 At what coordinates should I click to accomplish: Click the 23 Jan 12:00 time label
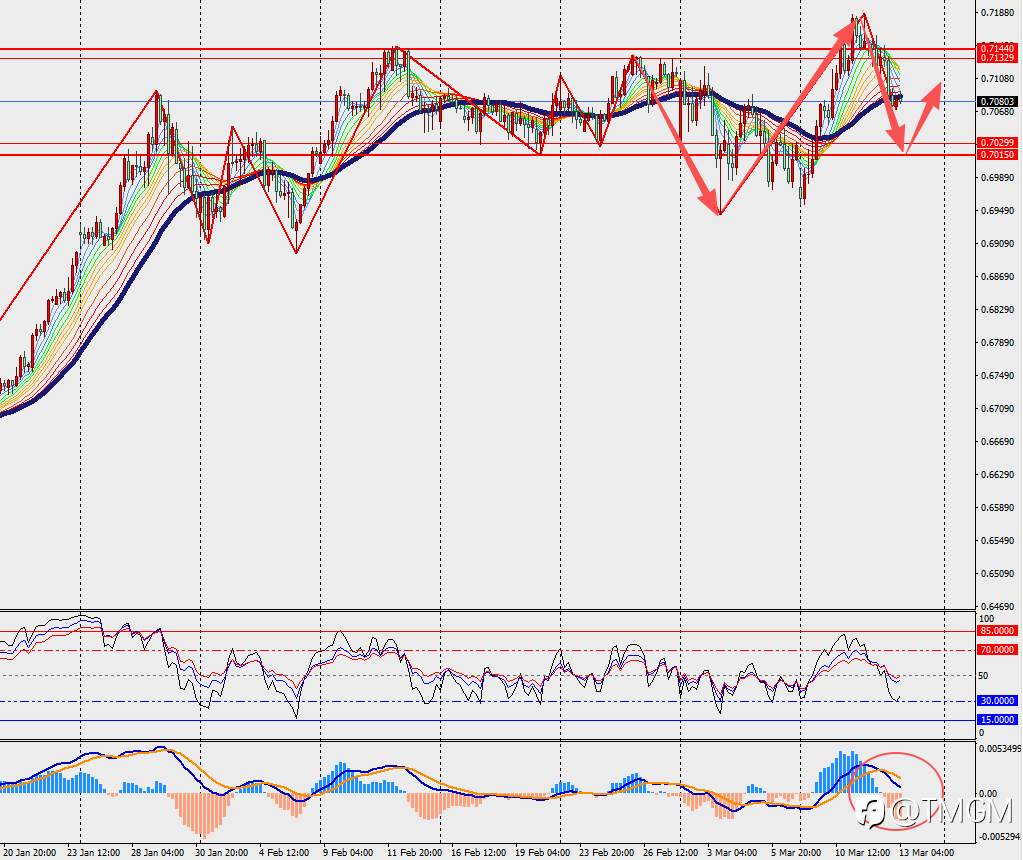coord(93,853)
